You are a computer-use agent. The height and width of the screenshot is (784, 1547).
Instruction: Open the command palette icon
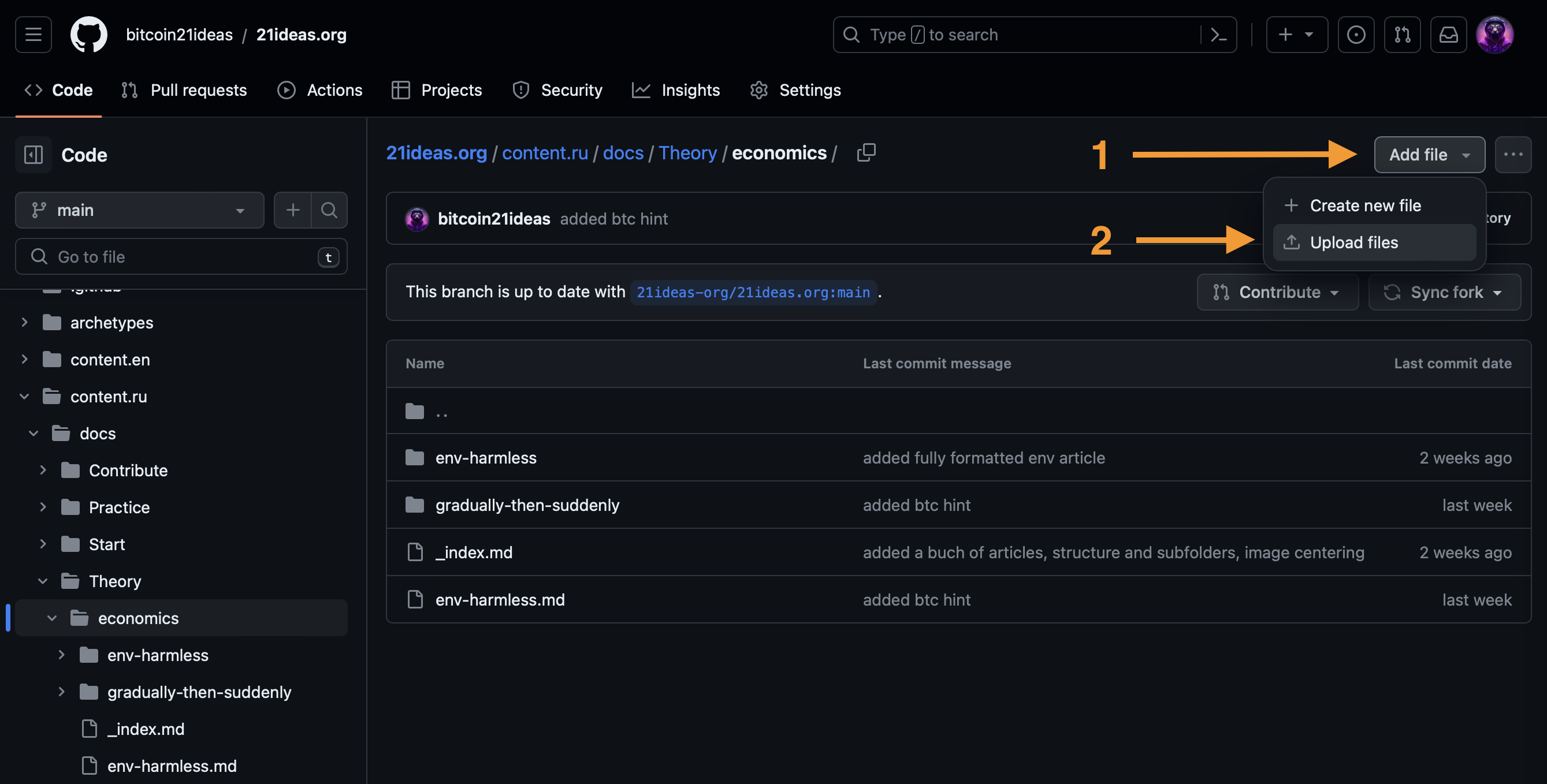(x=1218, y=35)
